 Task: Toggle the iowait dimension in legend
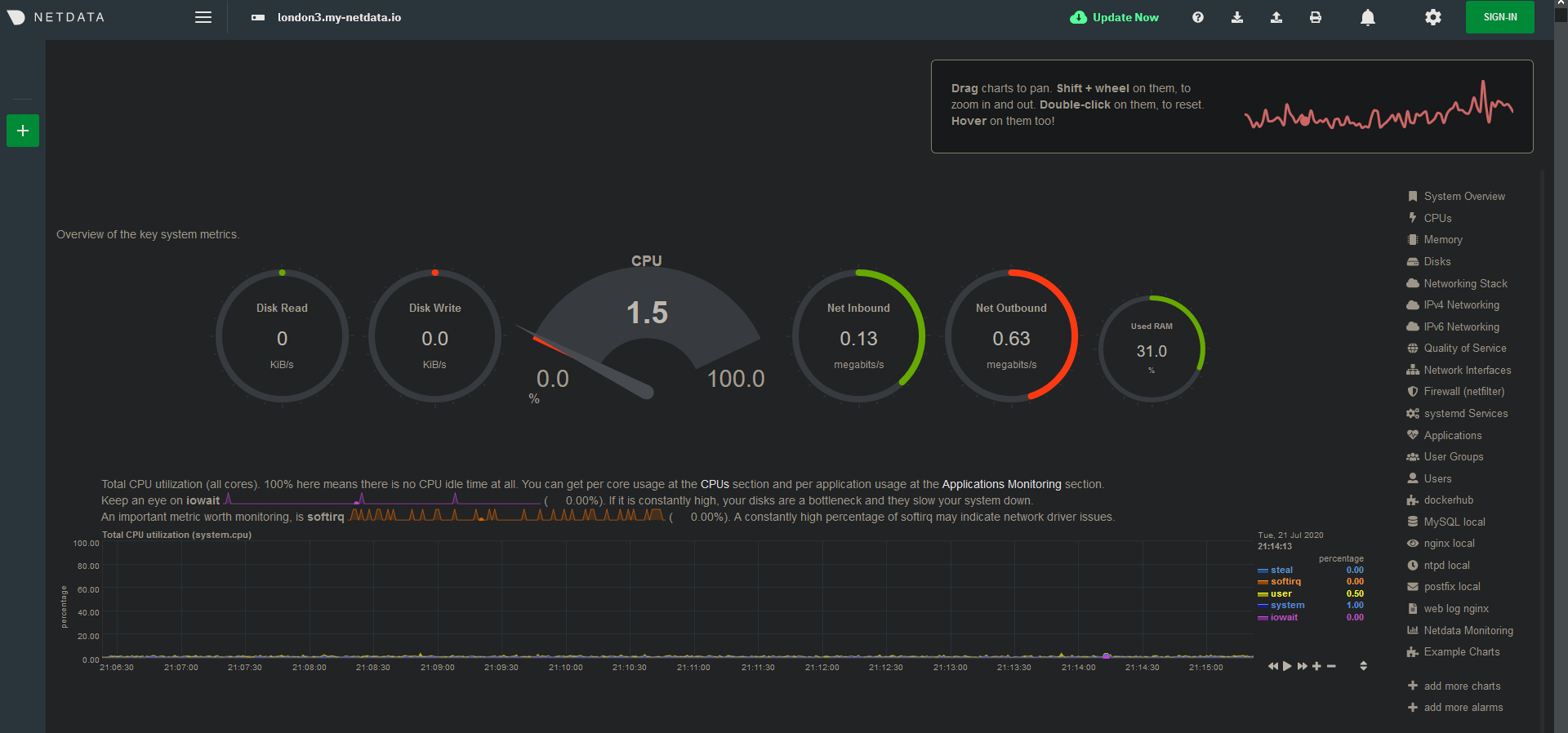1284,618
